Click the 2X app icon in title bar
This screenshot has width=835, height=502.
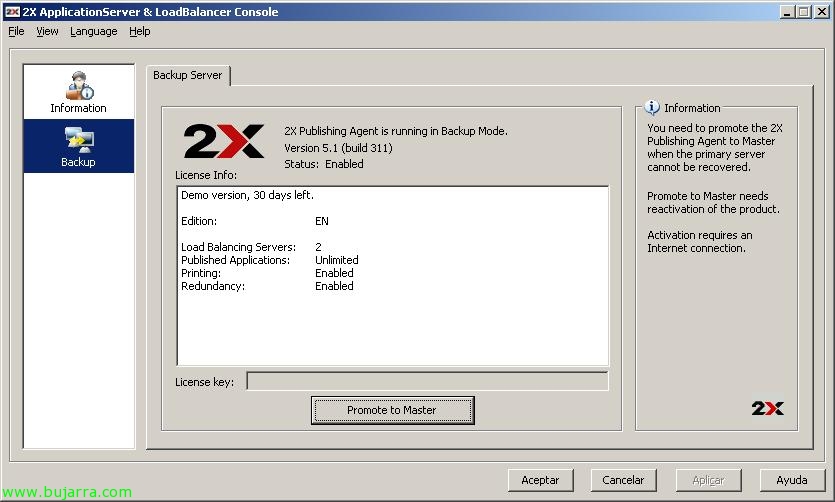coord(12,12)
